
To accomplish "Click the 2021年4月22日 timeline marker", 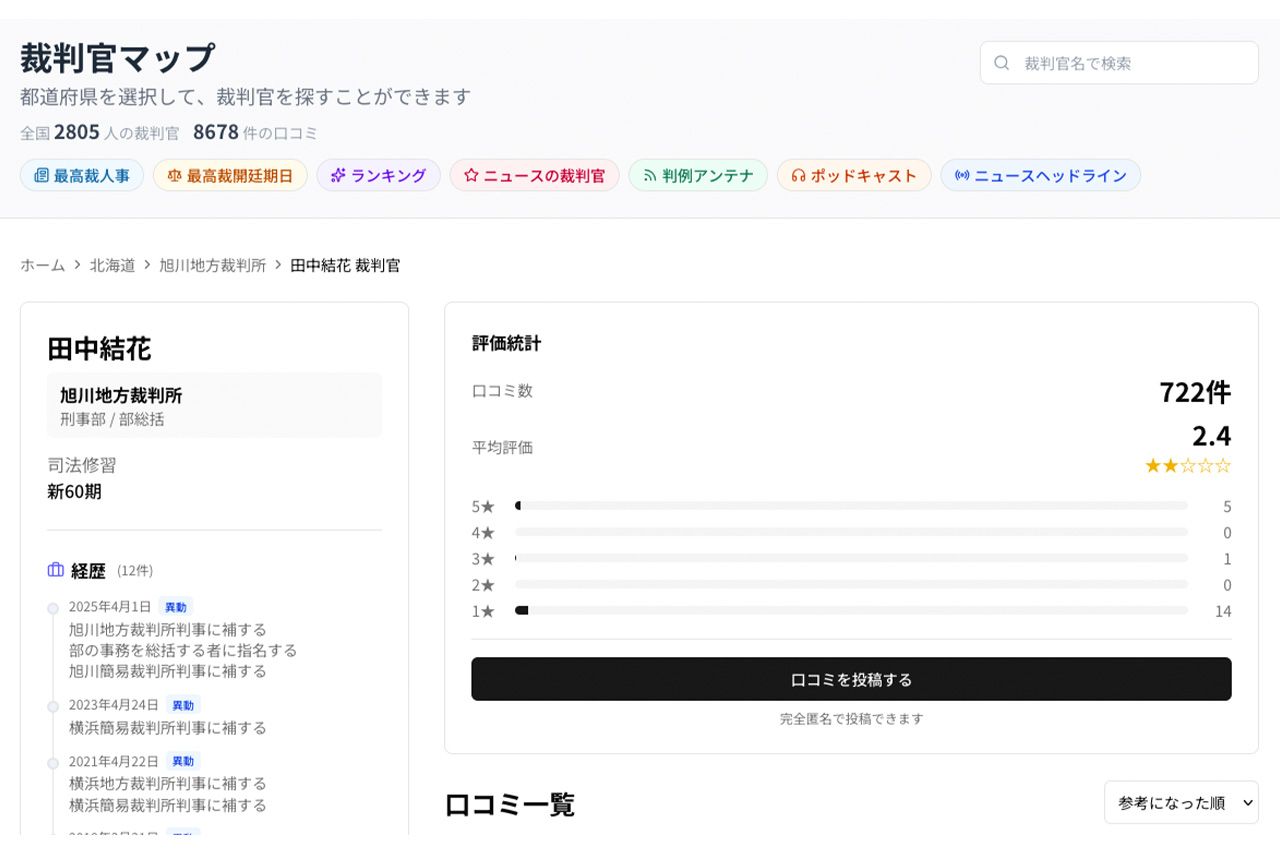I will pos(53,762).
